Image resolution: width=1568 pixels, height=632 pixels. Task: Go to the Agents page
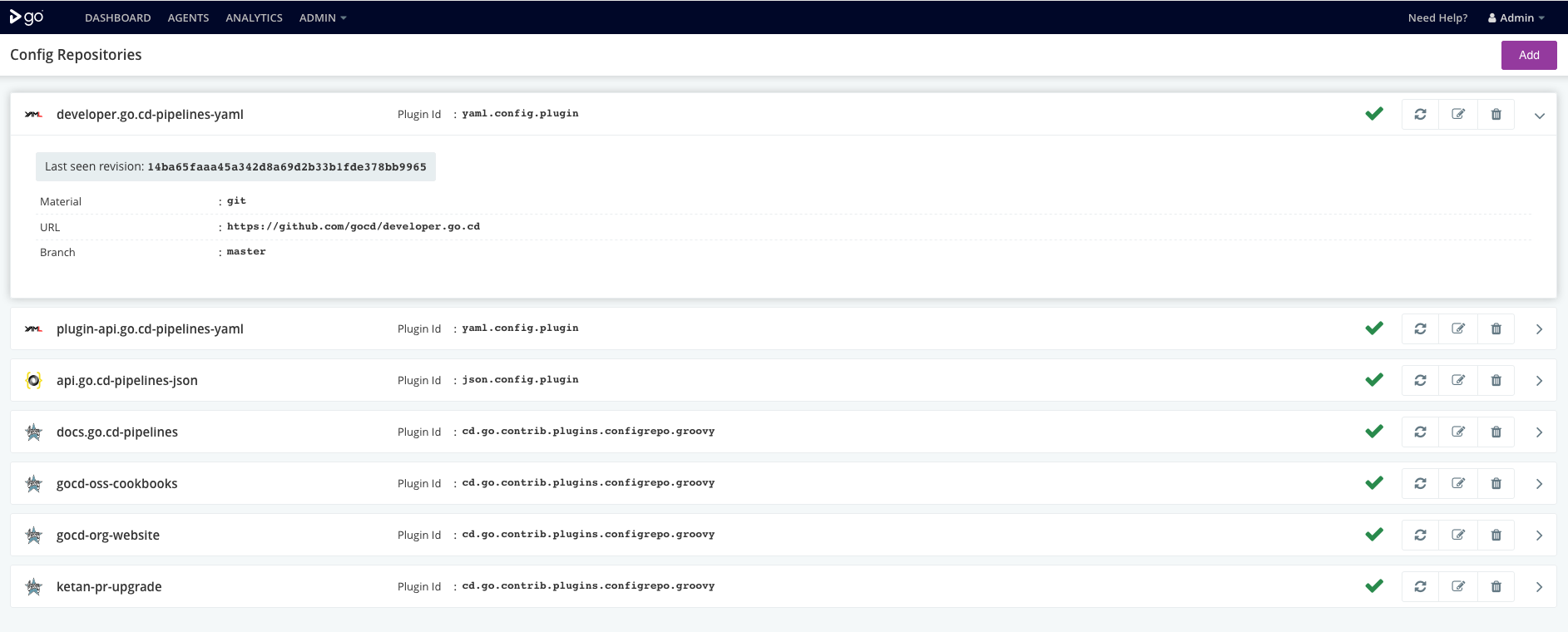point(188,17)
